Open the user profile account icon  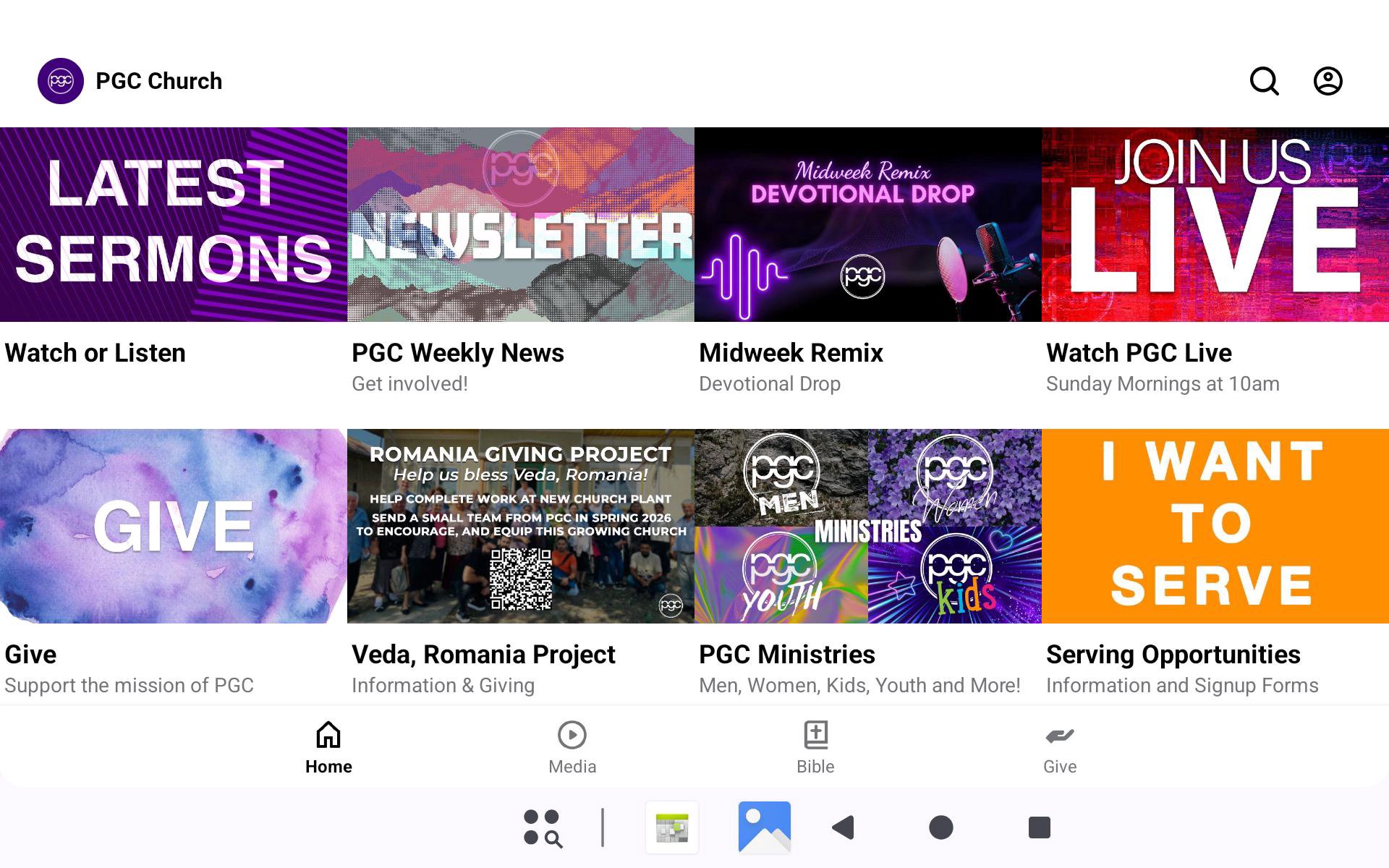tap(1328, 81)
